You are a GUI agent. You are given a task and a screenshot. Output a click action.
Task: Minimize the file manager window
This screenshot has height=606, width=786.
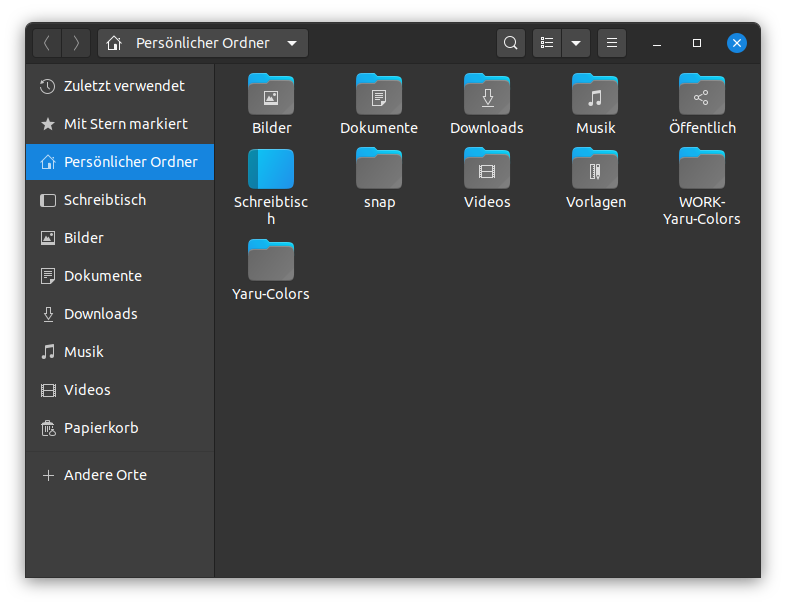657,43
